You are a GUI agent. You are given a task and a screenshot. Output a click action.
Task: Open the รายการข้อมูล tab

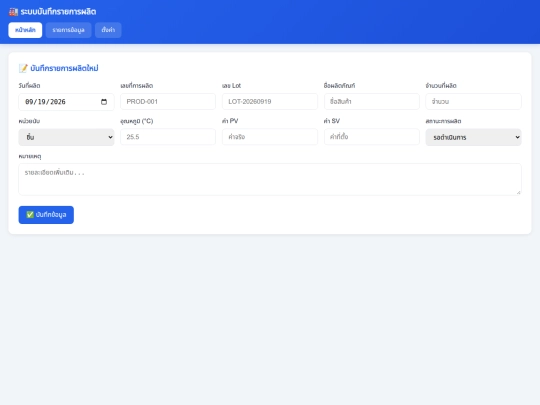click(x=68, y=30)
